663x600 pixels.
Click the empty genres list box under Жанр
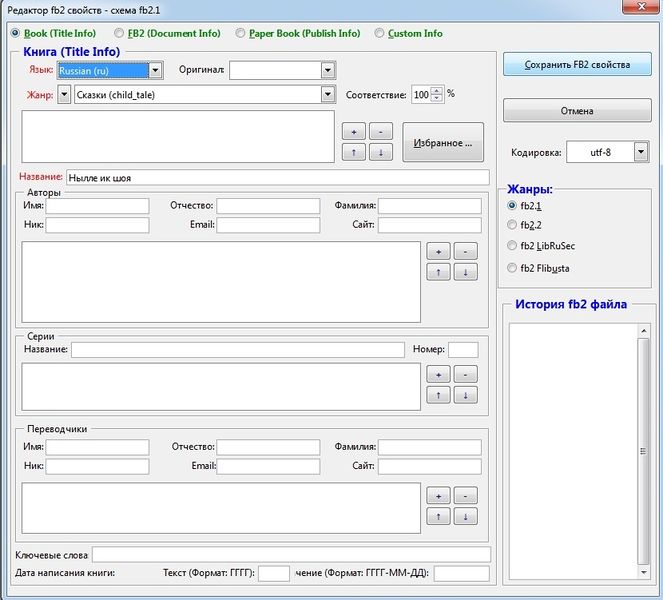coord(178,137)
